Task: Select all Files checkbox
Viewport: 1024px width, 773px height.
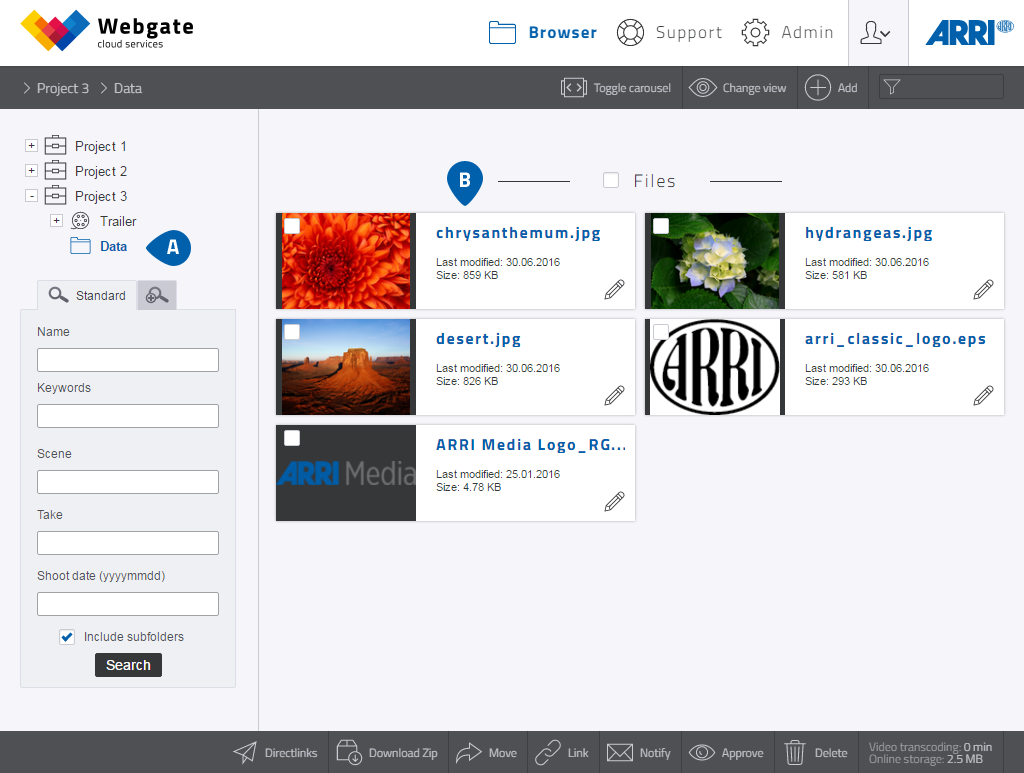Action: [x=611, y=180]
